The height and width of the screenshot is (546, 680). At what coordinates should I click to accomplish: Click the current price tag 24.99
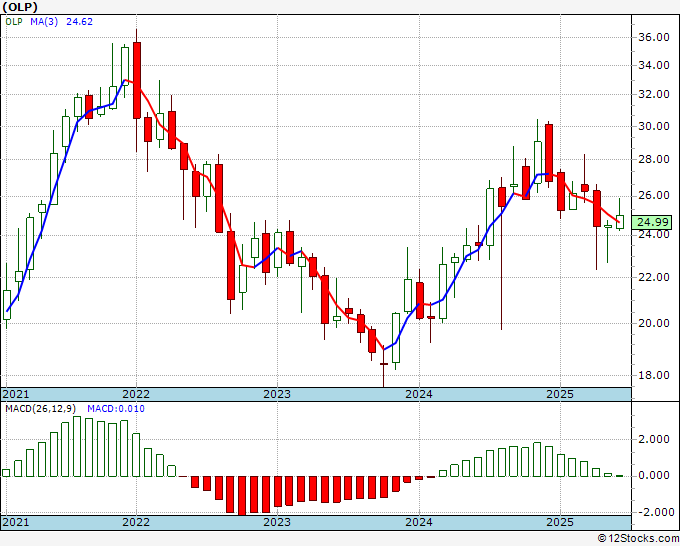[x=652, y=222]
